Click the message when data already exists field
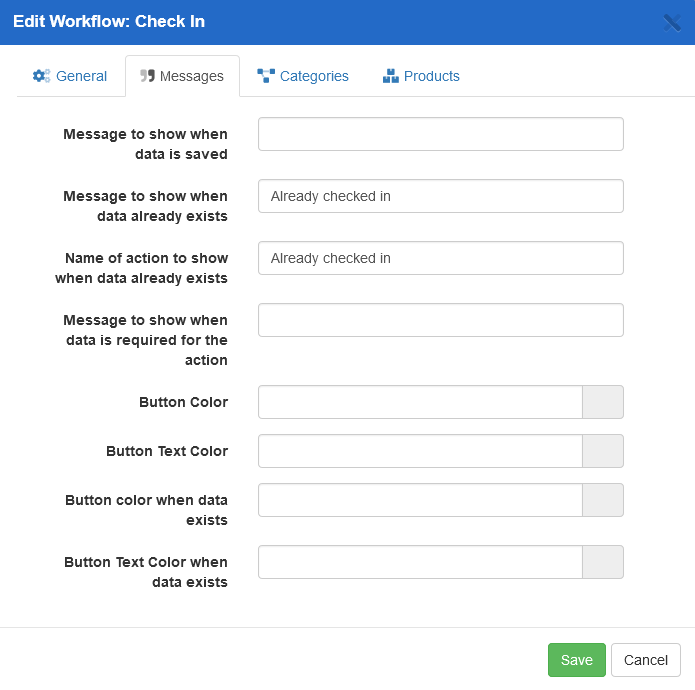Image resolution: width=695 pixels, height=690 pixels. pos(440,196)
